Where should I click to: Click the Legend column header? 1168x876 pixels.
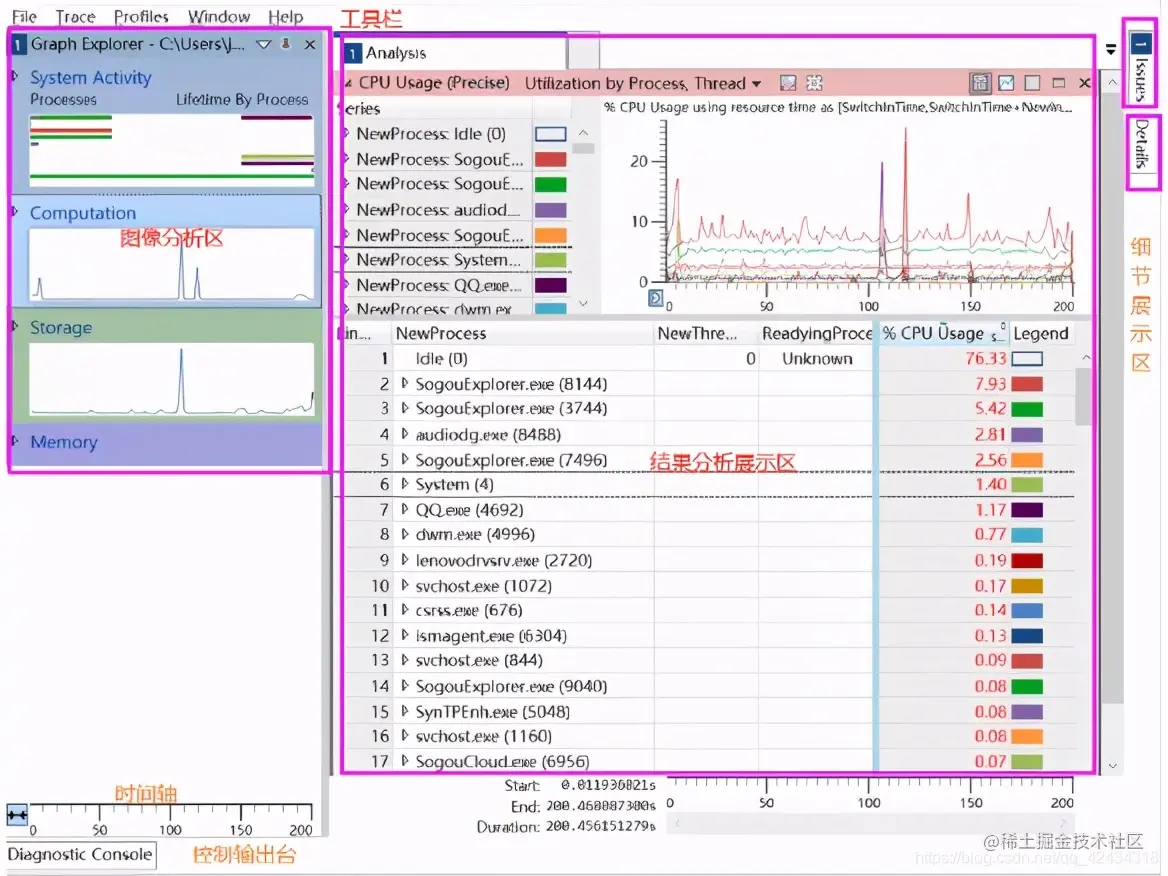pos(1041,333)
